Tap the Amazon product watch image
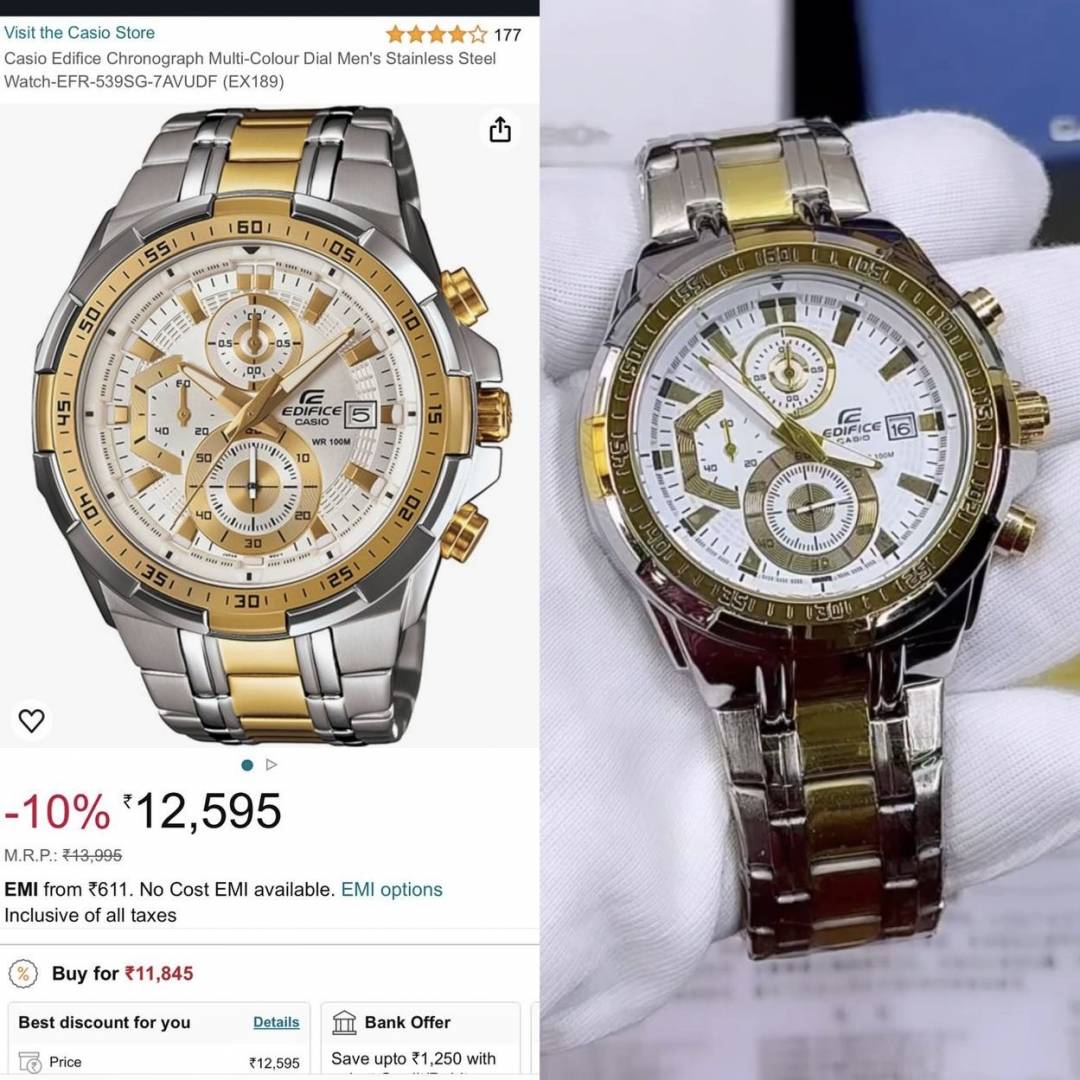 [x=269, y=426]
